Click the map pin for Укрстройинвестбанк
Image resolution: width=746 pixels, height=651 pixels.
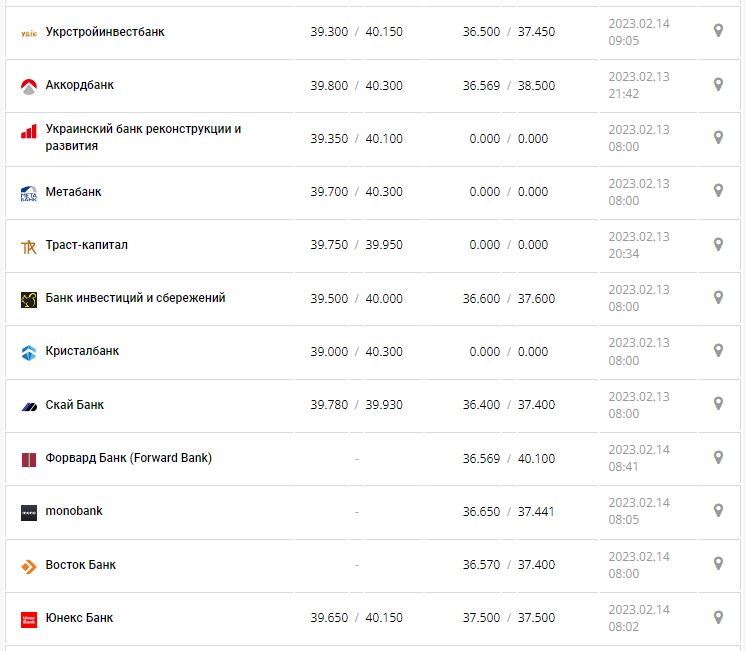[718, 31]
